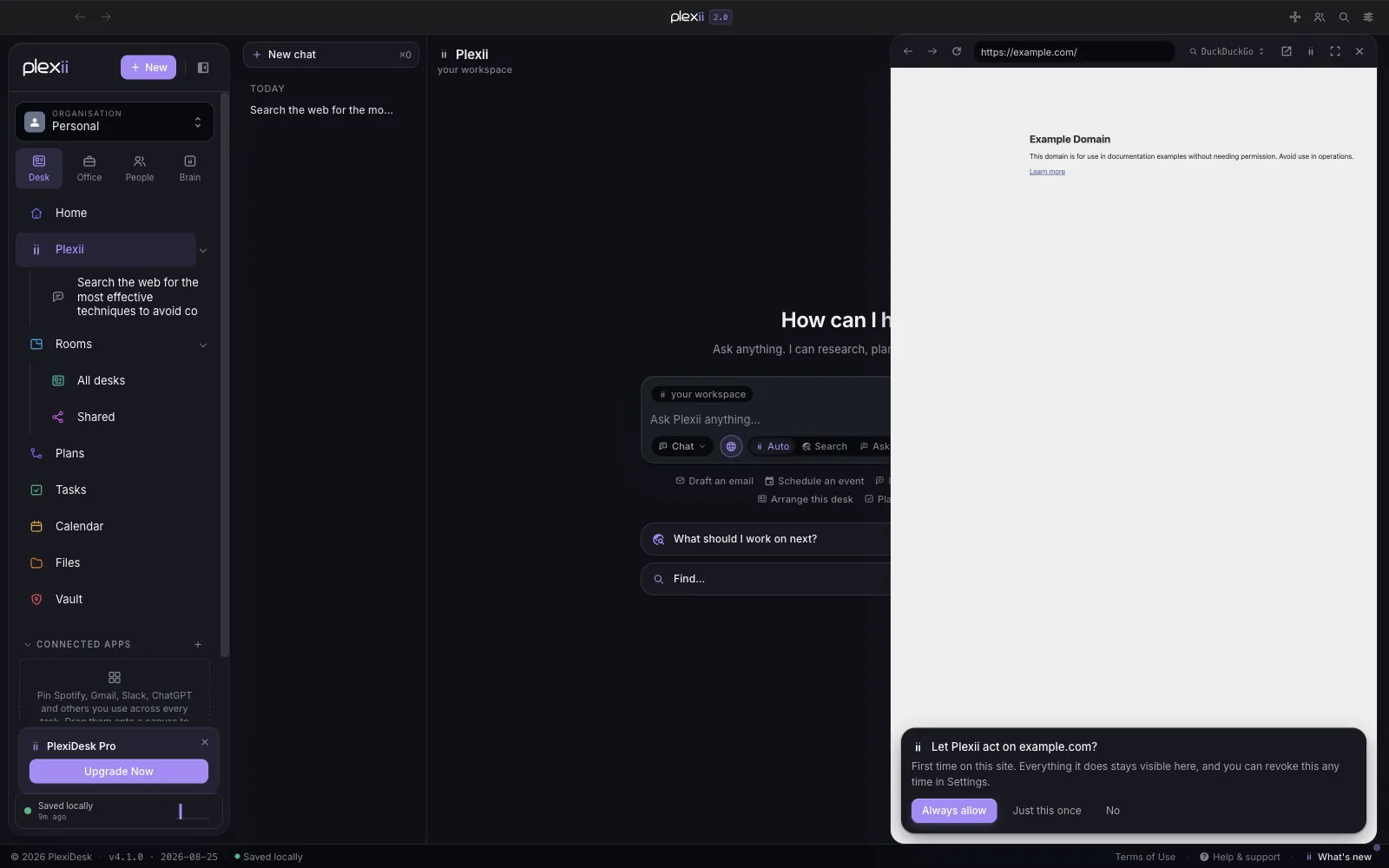The width and height of the screenshot is (1389, 868).
Task: Open settings sliders icon in top bar
Action: coord(1368,17)
